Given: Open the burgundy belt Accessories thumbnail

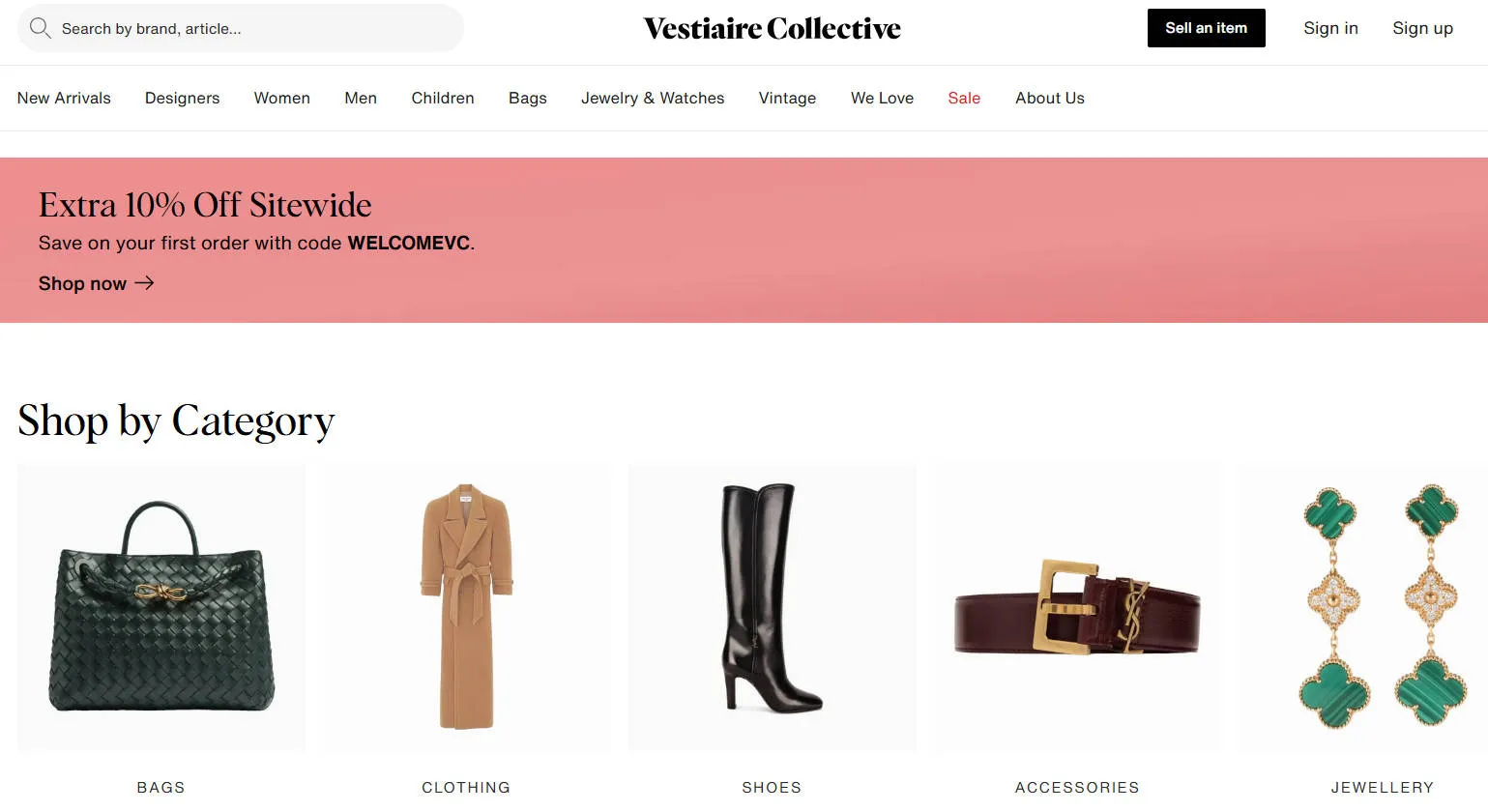Looking at the screenshot, I should [1077, 608].
